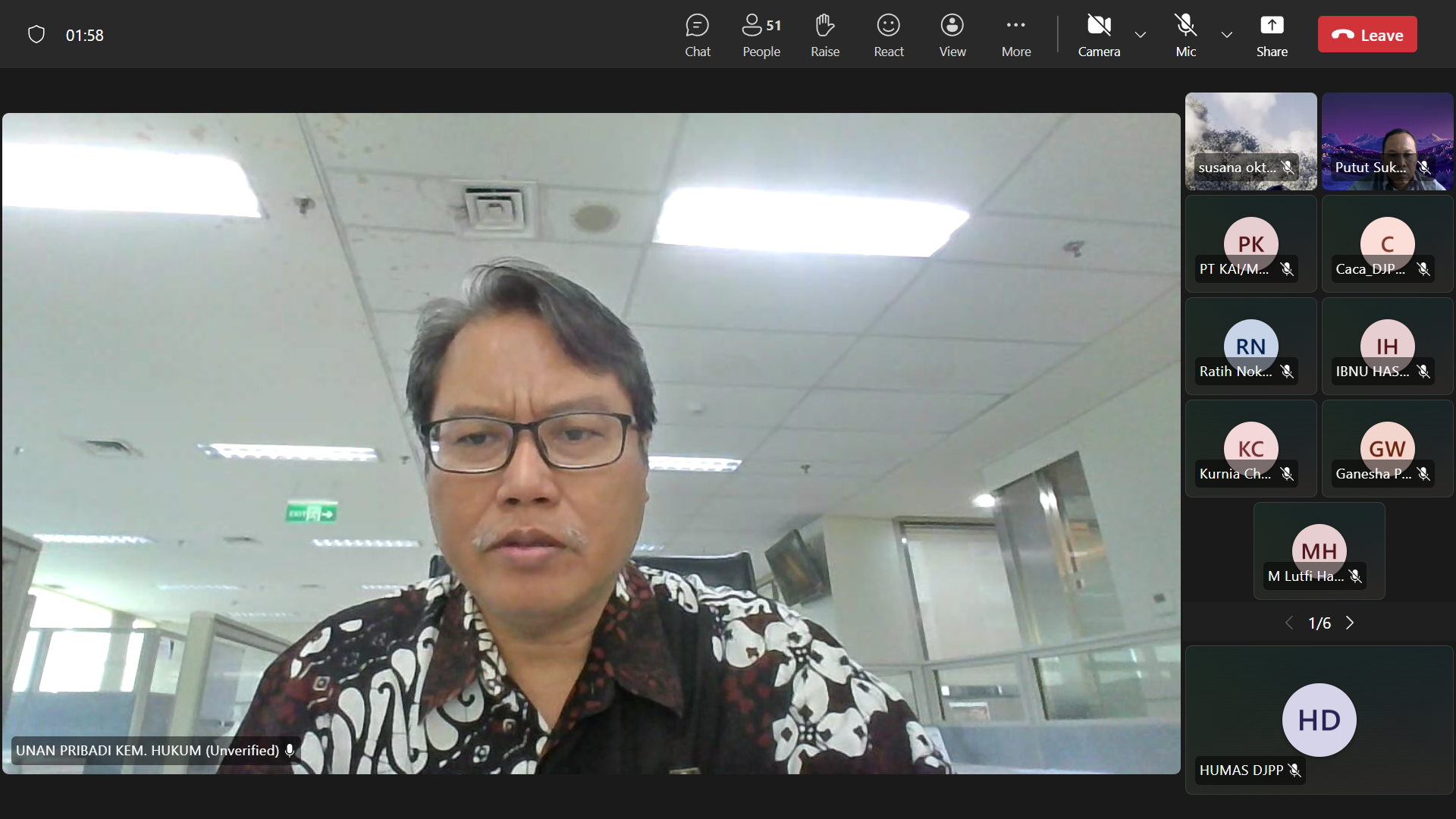The image size is (1456, 819).
Task: Open the Chat panel
Action: pyautogui.click(x=697, y=35)
